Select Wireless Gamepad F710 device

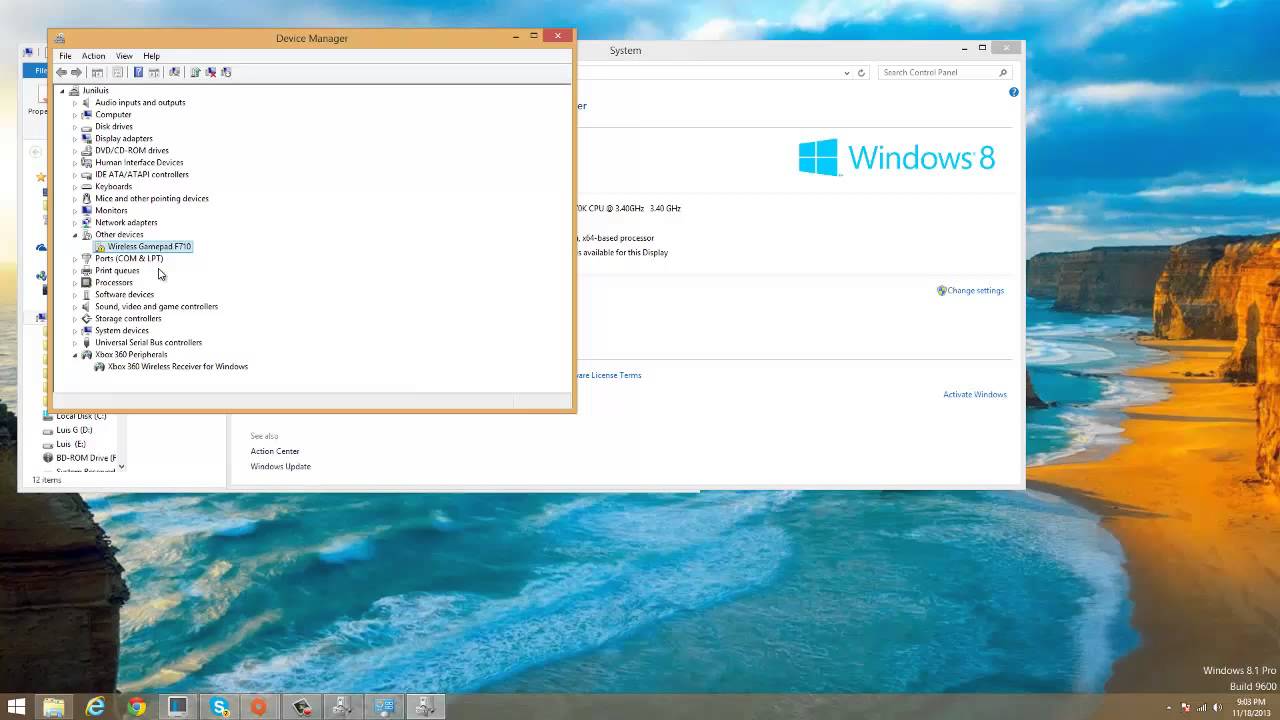[x=149, y=246]
